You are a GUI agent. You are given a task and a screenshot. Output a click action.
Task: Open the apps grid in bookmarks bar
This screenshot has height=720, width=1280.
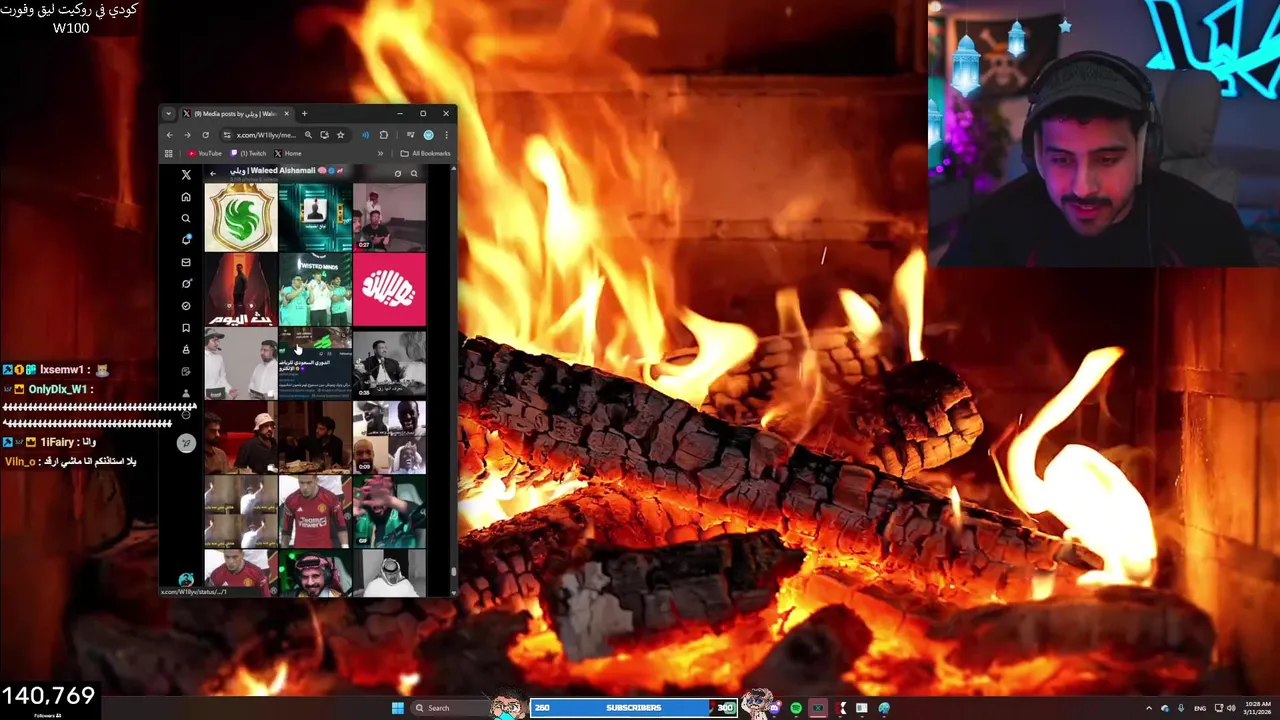[169, 154]
